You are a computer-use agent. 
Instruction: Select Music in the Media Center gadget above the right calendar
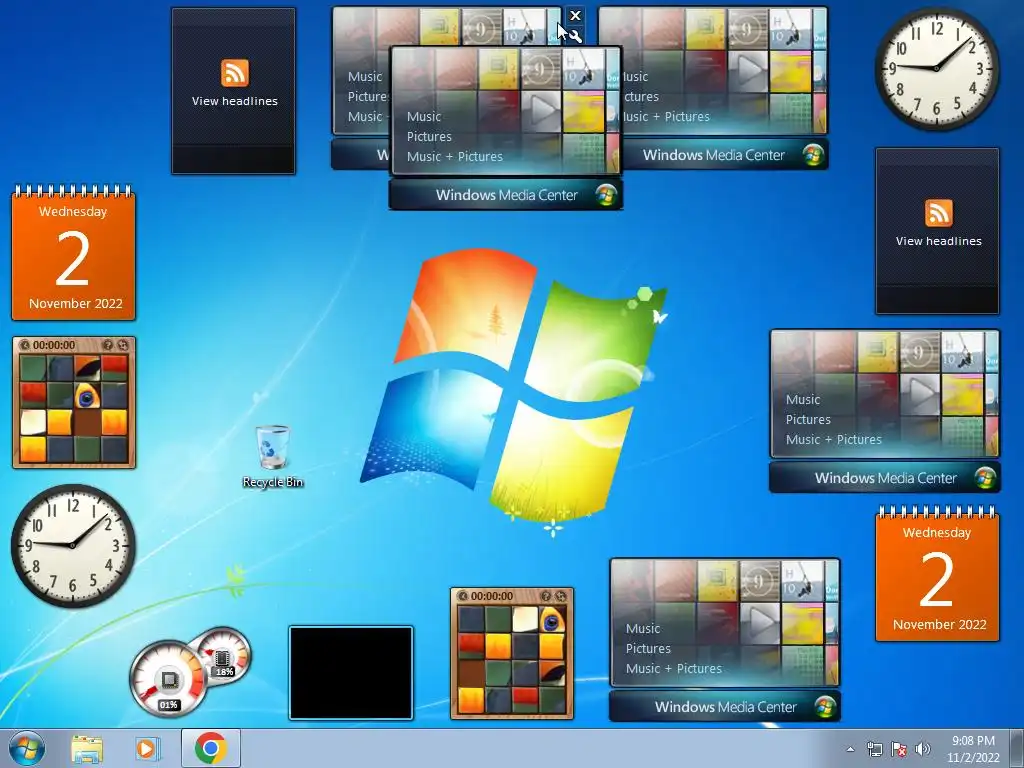tap(803, 400)
